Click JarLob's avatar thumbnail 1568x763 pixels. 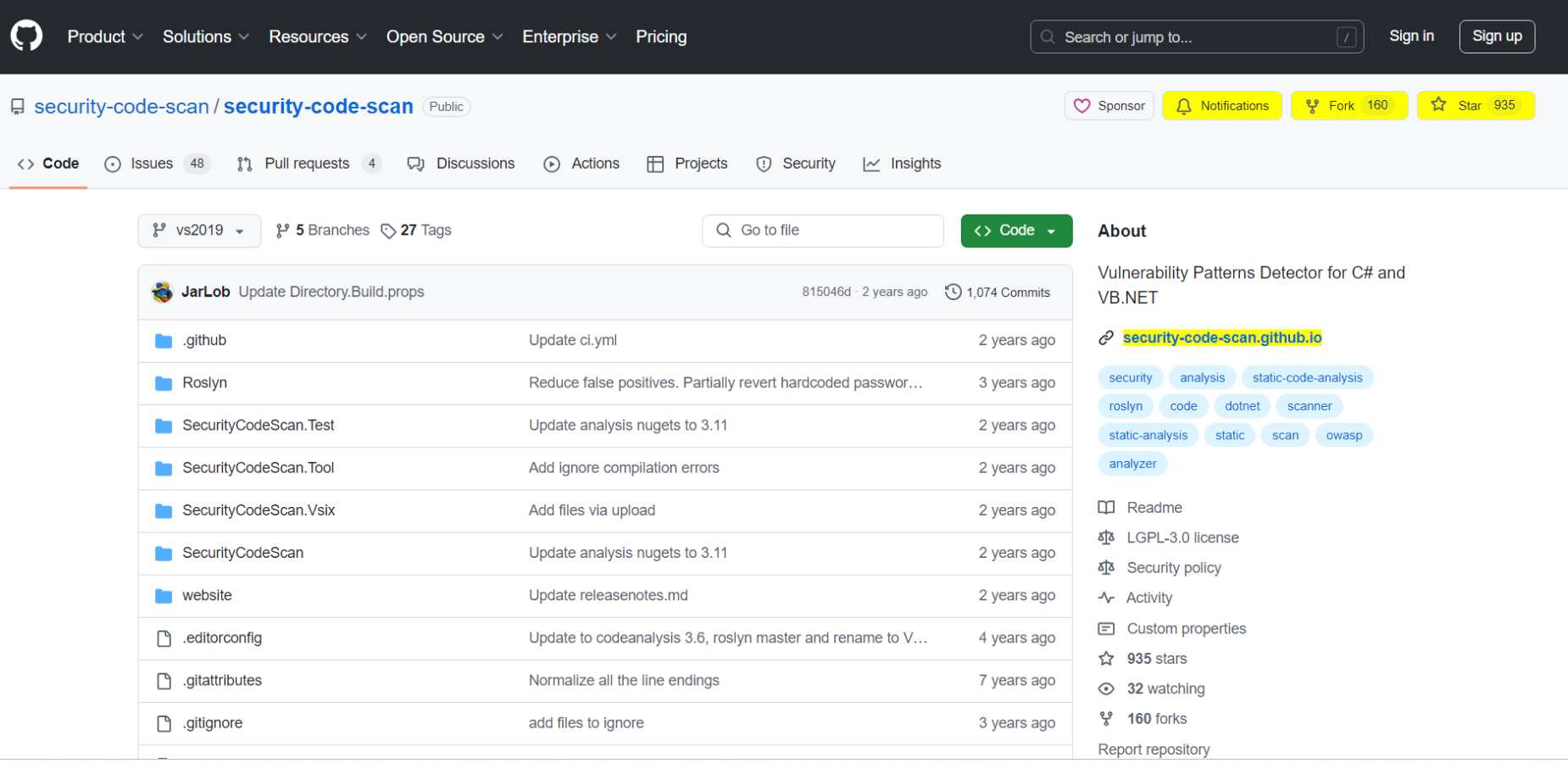point(162,292)
